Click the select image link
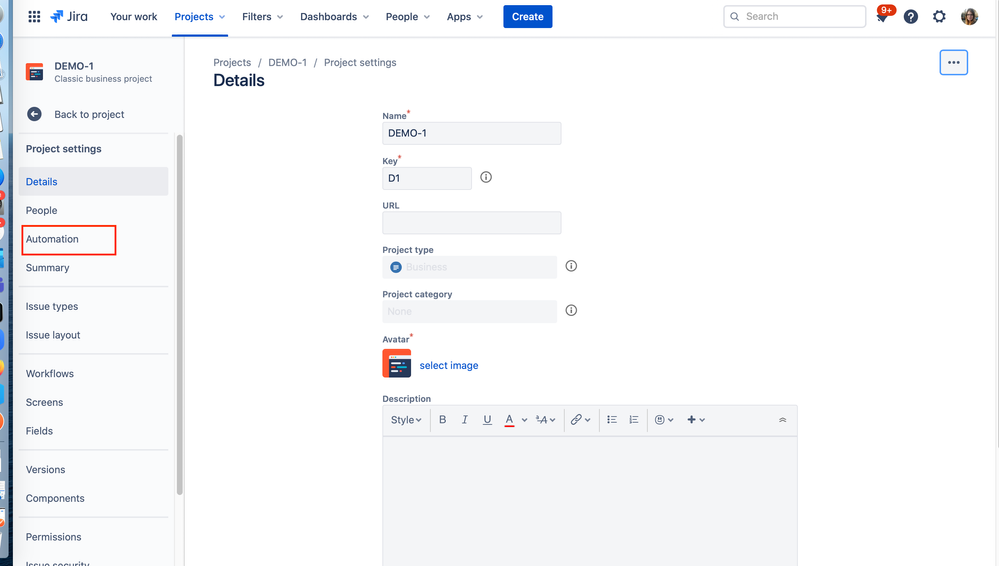The image size is (999, 566). (449, 365)
